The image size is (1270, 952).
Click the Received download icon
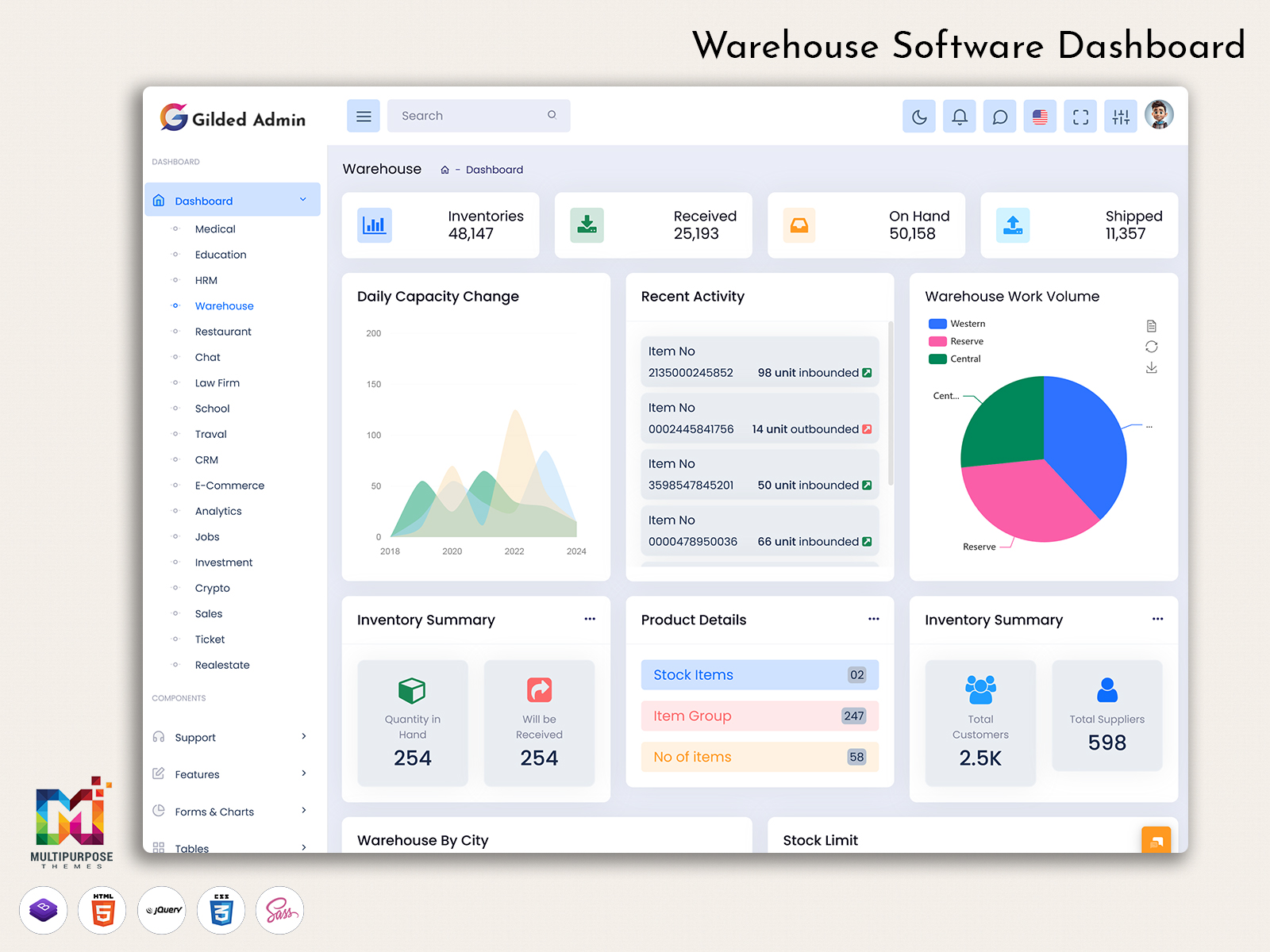pyautogui.click(x=587, y=225)
